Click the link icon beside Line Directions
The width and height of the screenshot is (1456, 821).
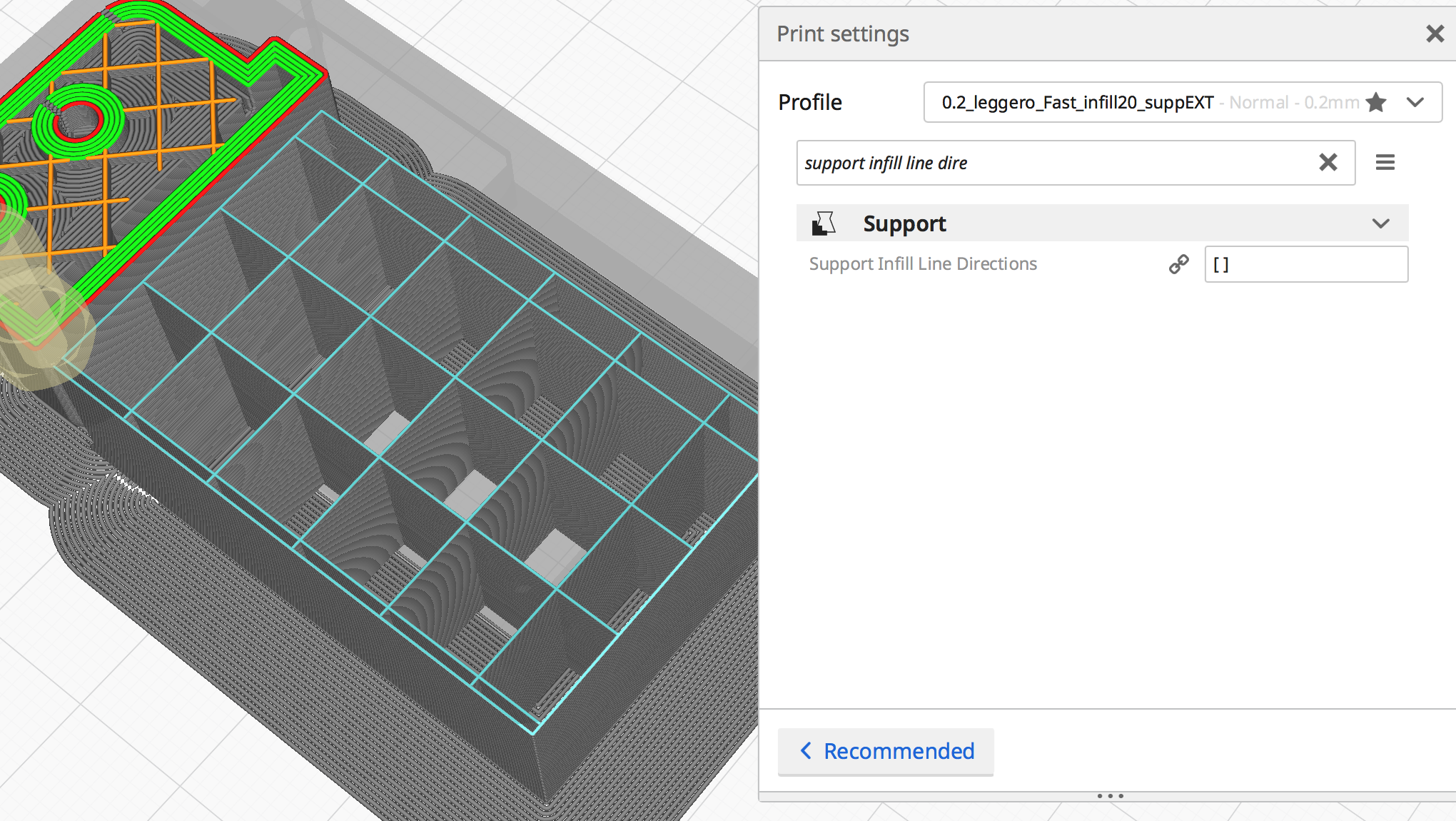[x=1179, y=264]
